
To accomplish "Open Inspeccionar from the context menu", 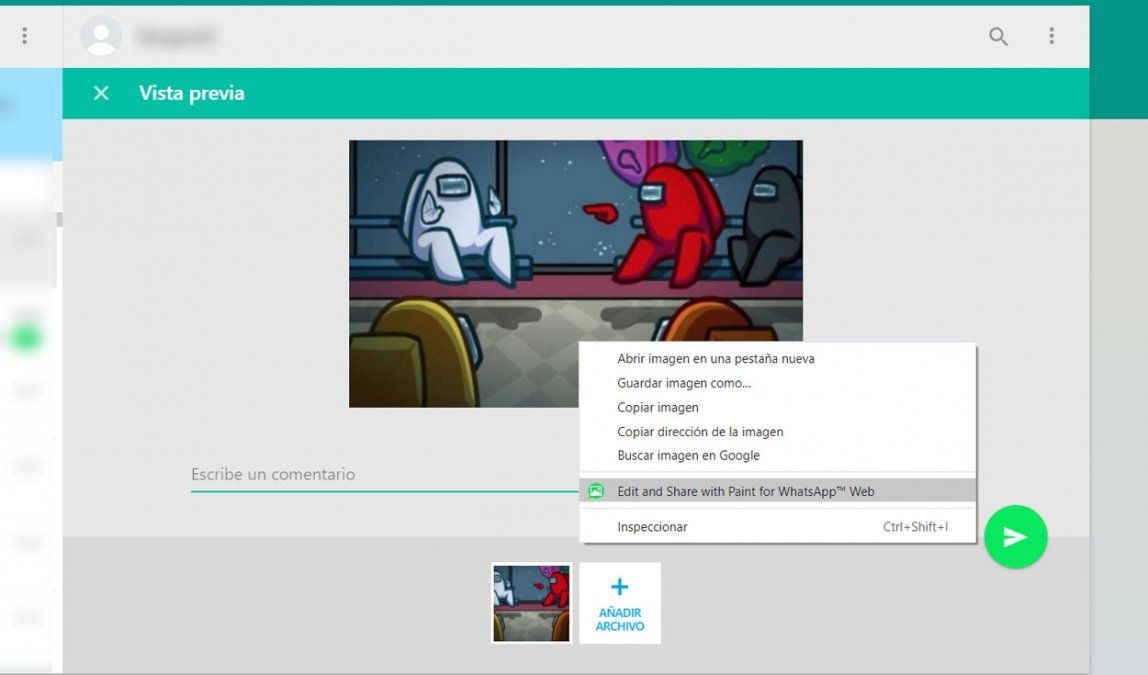I will (x=652, y=527).
